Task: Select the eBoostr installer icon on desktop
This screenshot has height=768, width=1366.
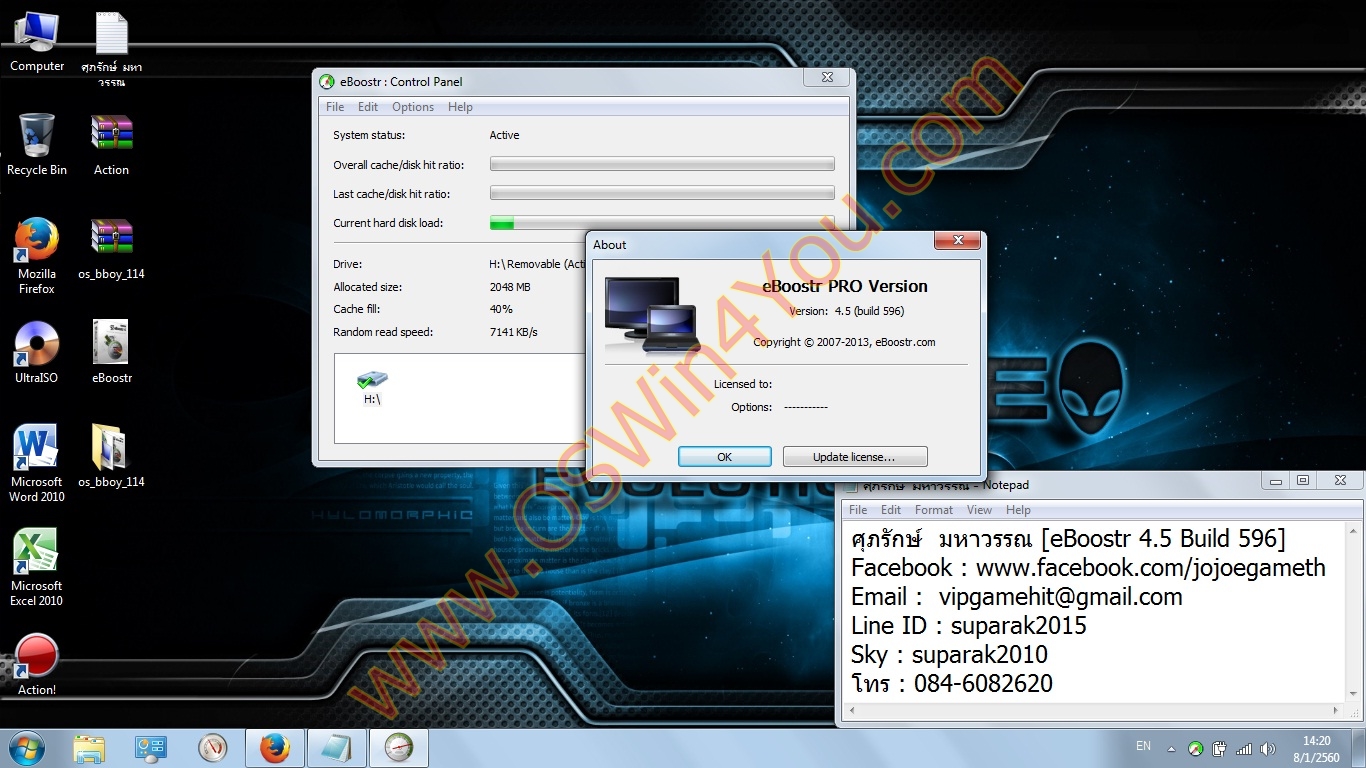Action: (112, 352)
